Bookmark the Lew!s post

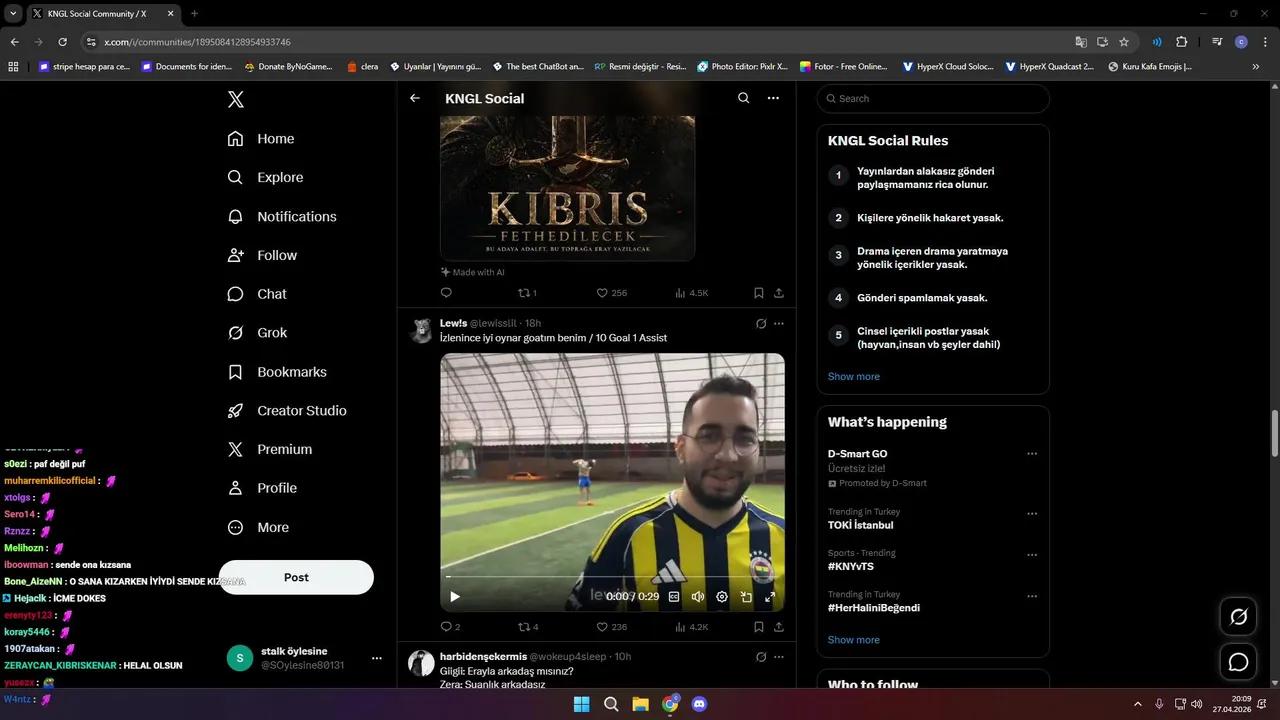coord(759,627)
